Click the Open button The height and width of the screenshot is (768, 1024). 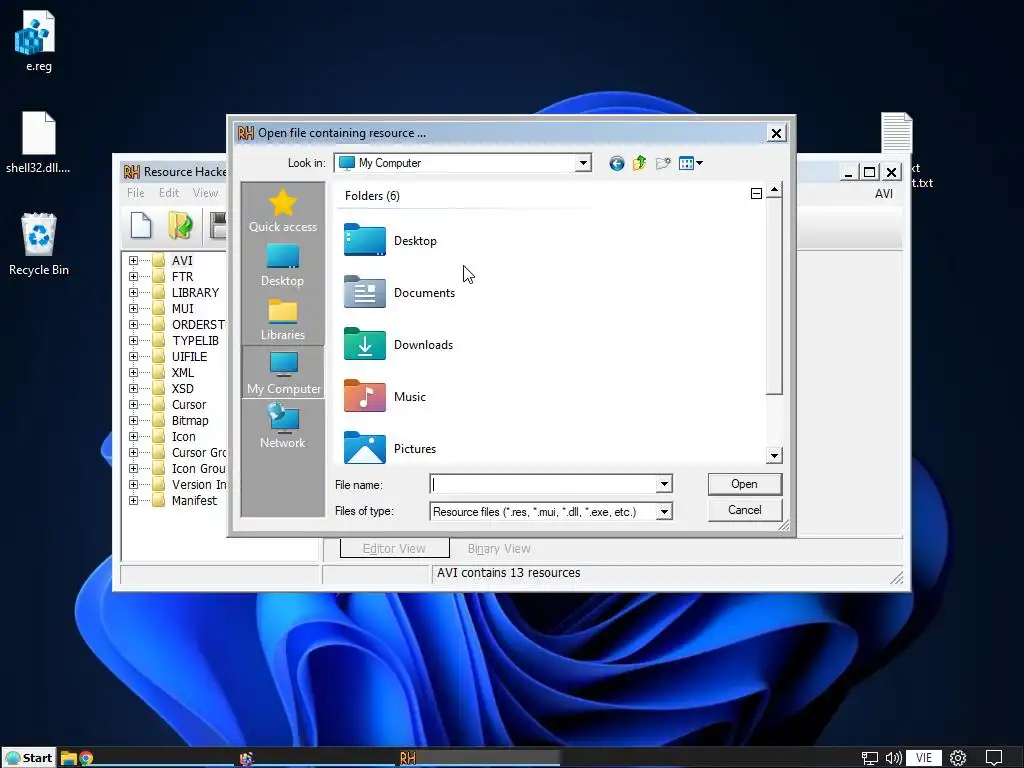(x=744, y=484)
